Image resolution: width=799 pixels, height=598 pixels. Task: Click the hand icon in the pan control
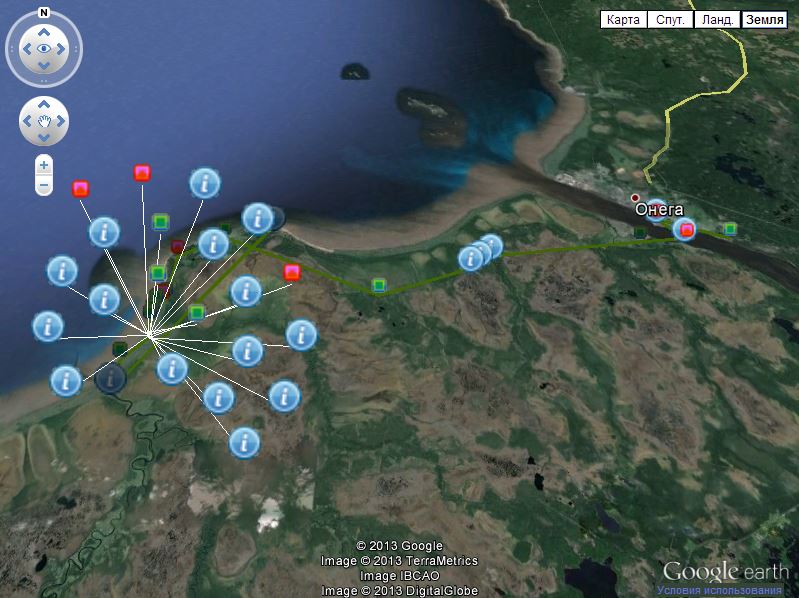(x=44, y=122)
